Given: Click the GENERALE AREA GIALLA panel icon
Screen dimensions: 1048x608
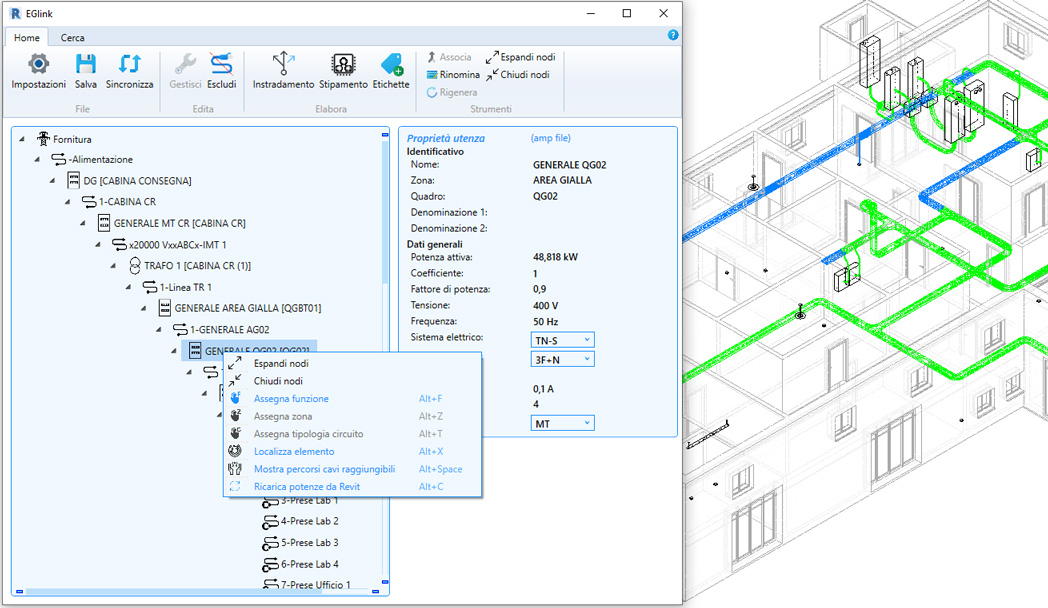Looking at the screenshot, I should click(164, 308).
